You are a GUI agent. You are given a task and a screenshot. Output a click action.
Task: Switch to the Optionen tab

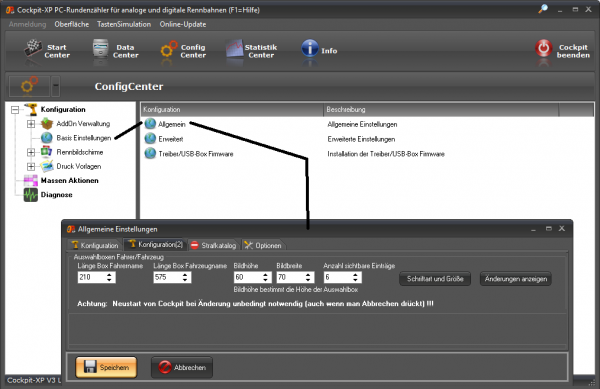[x=263, y=245]
